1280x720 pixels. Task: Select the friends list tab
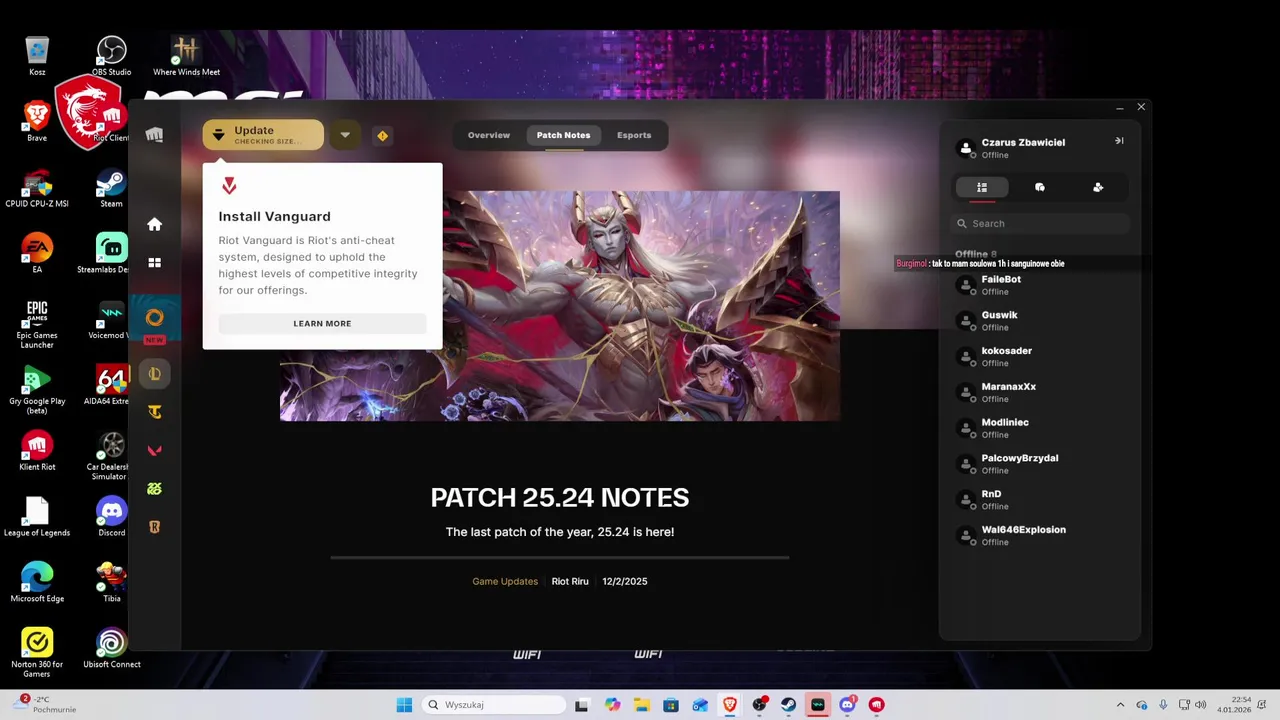[x=982, y=187]
